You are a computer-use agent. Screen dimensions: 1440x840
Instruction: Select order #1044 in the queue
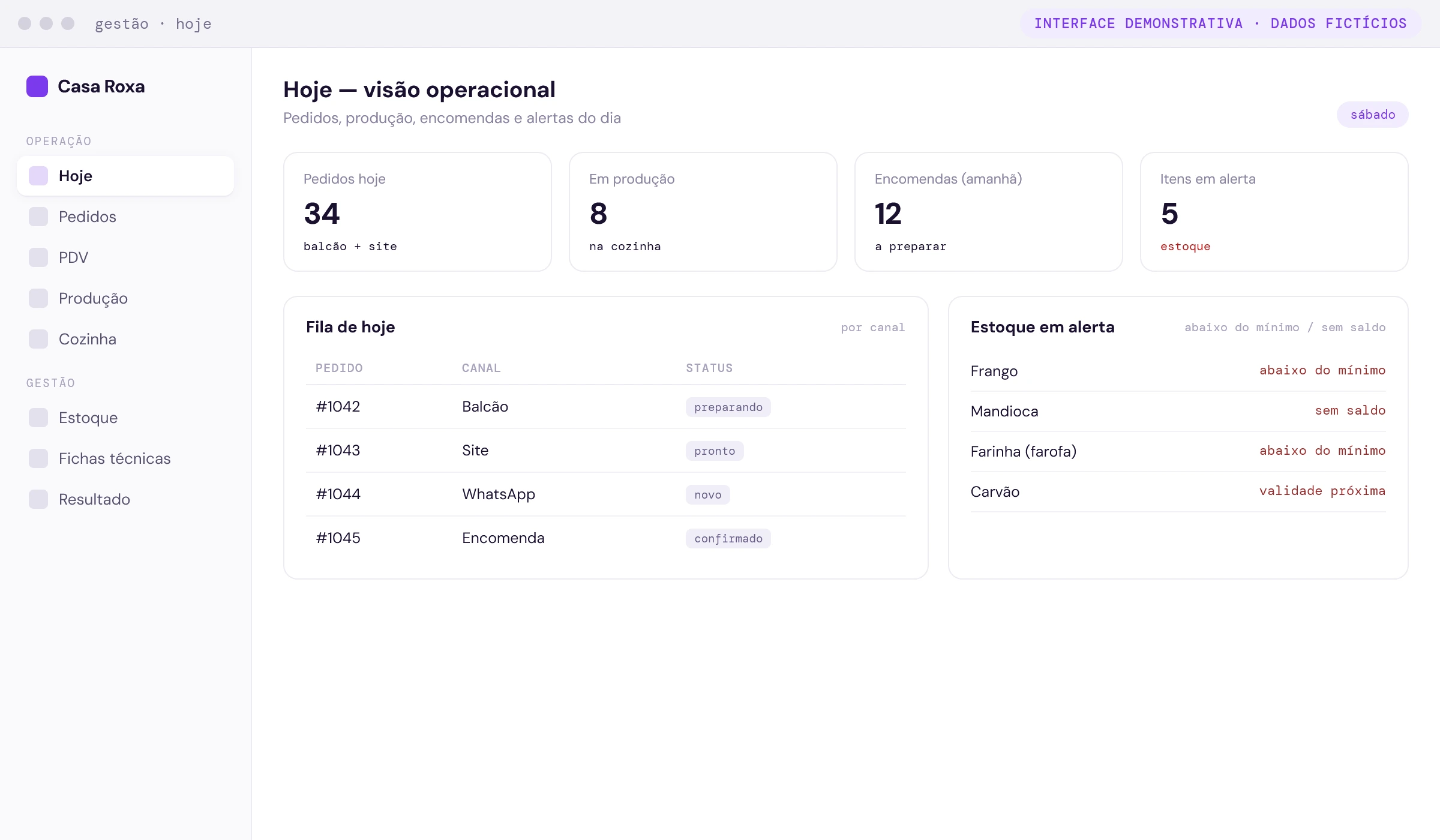(x=606, y=494)
